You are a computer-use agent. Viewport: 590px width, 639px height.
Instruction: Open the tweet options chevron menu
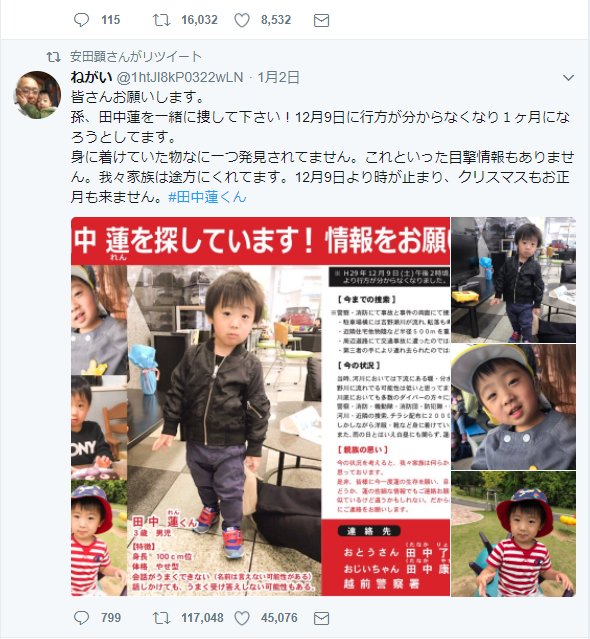coord(568,77)
